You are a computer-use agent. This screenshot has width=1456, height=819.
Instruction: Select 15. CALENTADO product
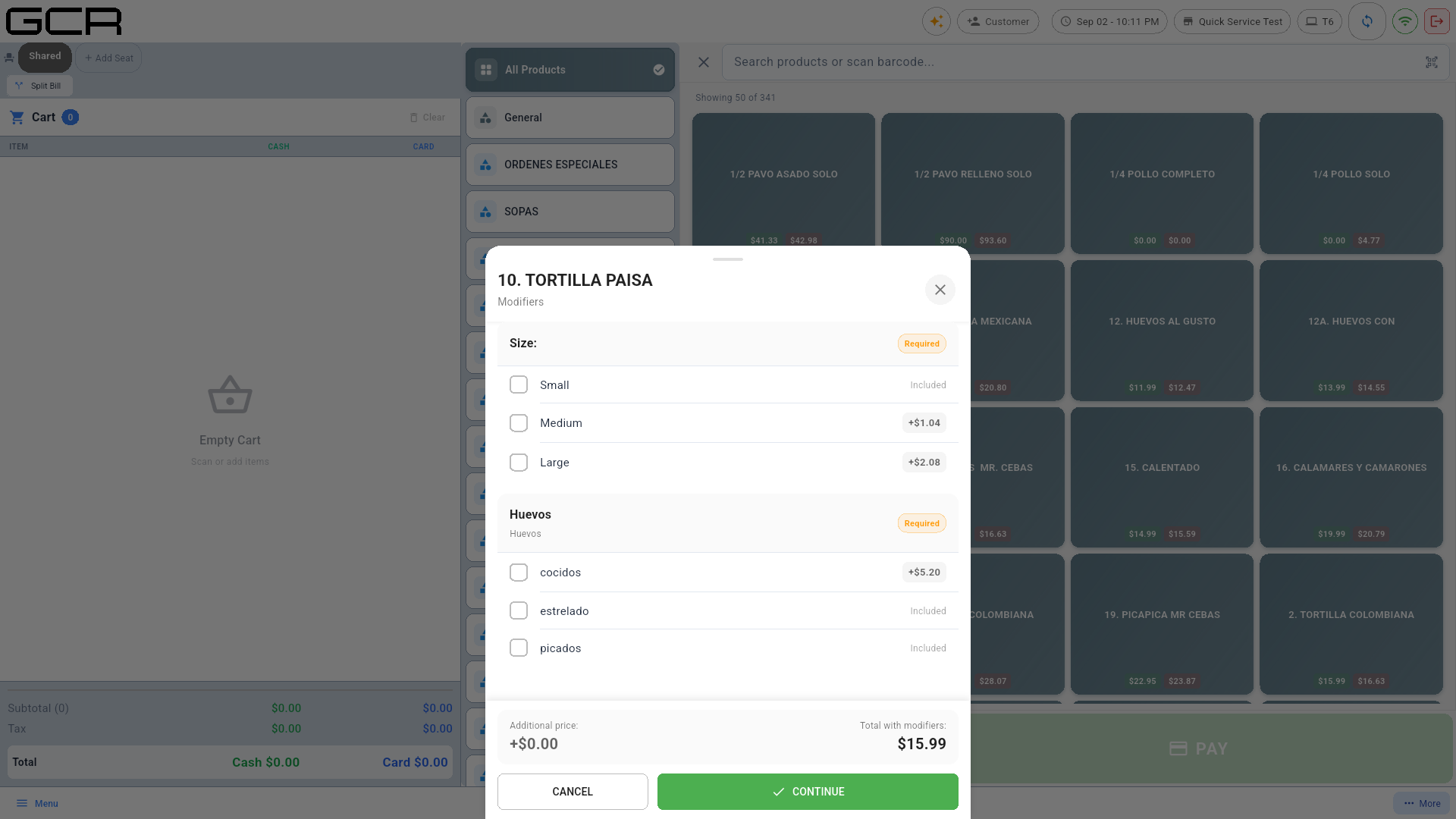point(1162,478)
